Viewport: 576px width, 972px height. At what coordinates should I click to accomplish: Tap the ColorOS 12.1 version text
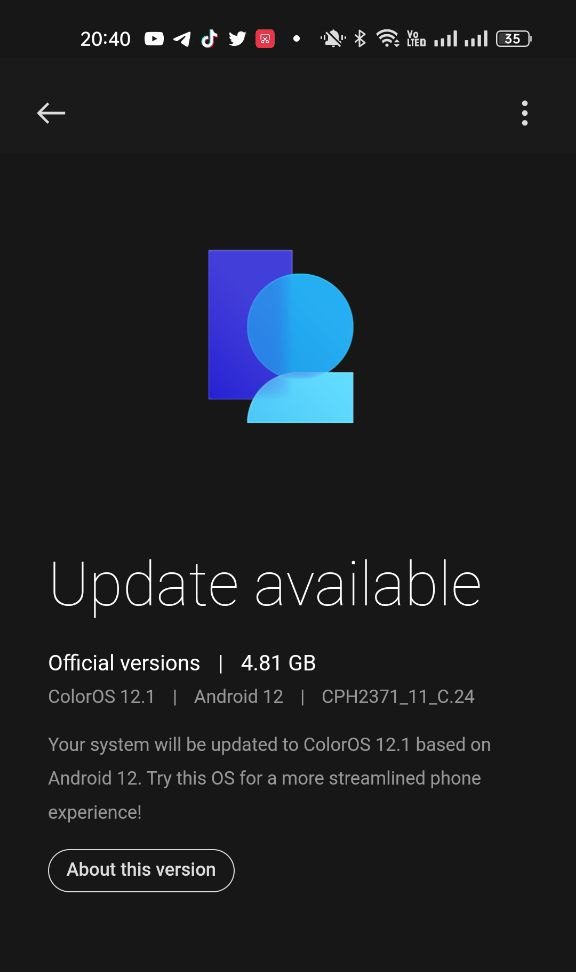pos(101,697)
